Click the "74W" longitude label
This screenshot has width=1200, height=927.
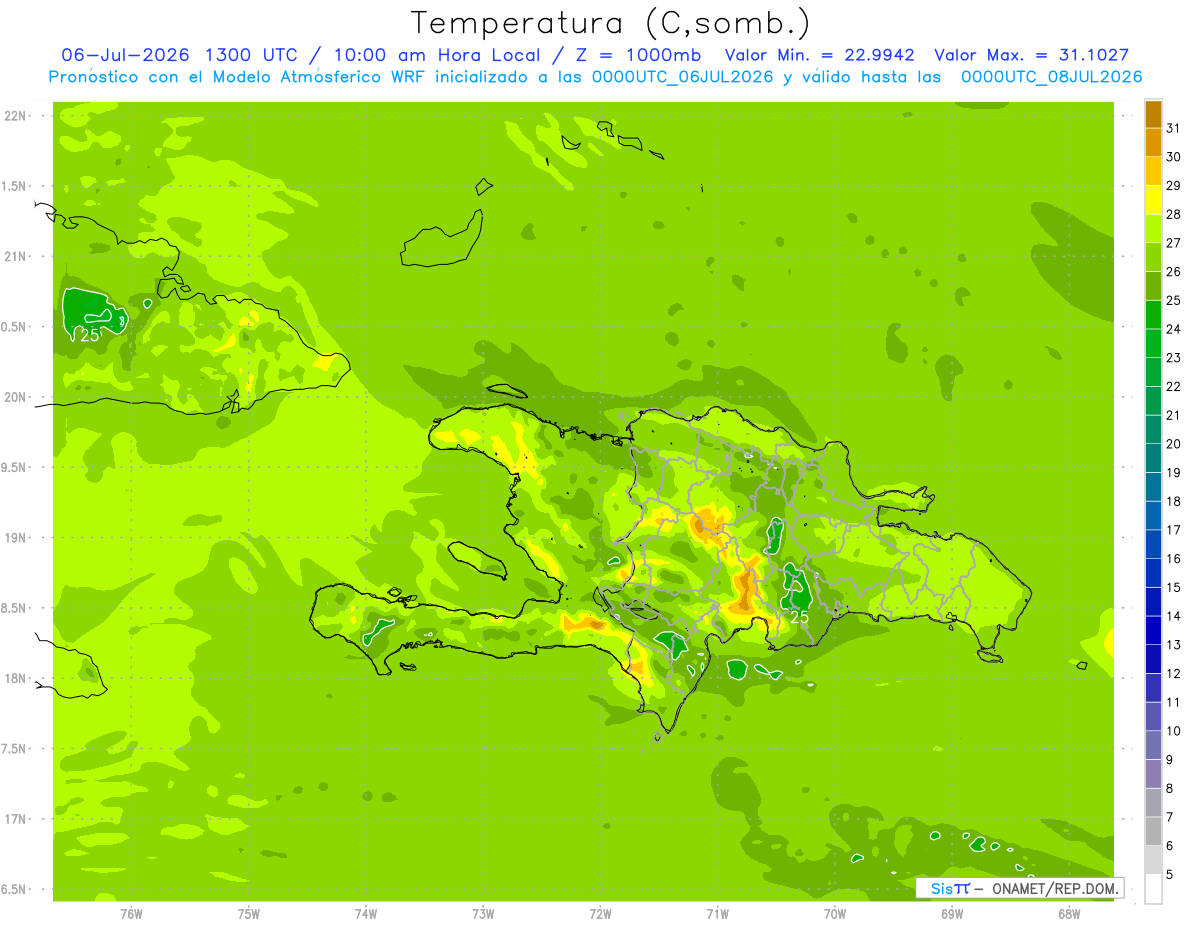coord(366,913)
